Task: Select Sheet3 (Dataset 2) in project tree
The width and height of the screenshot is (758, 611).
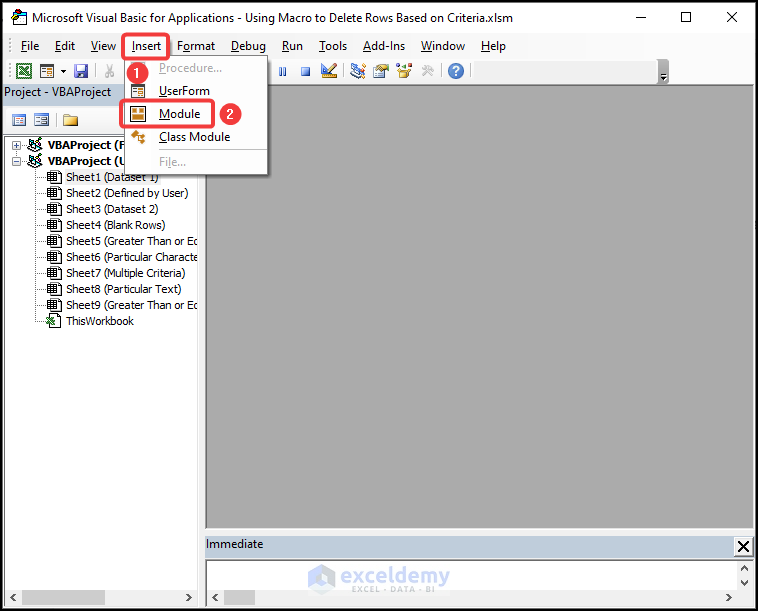Action: point(112,209)
